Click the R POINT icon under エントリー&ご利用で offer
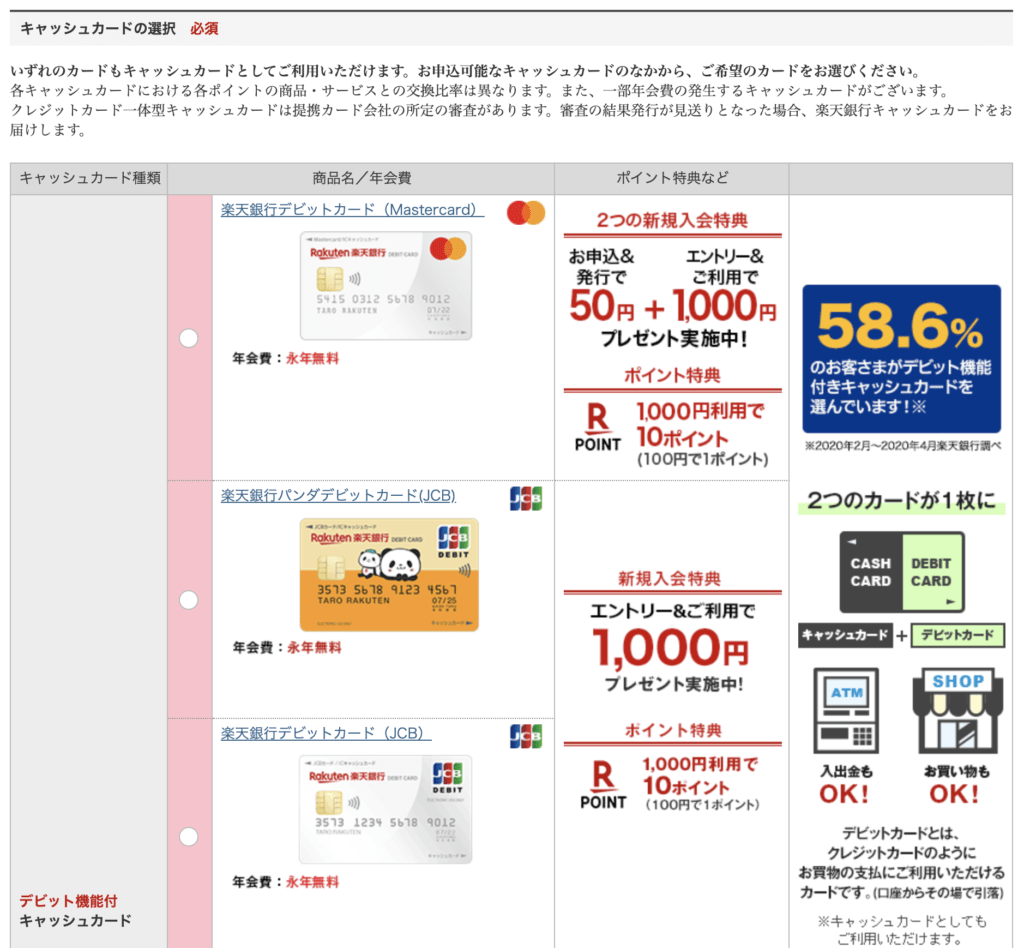1024x948 pixels. point(603,786)
